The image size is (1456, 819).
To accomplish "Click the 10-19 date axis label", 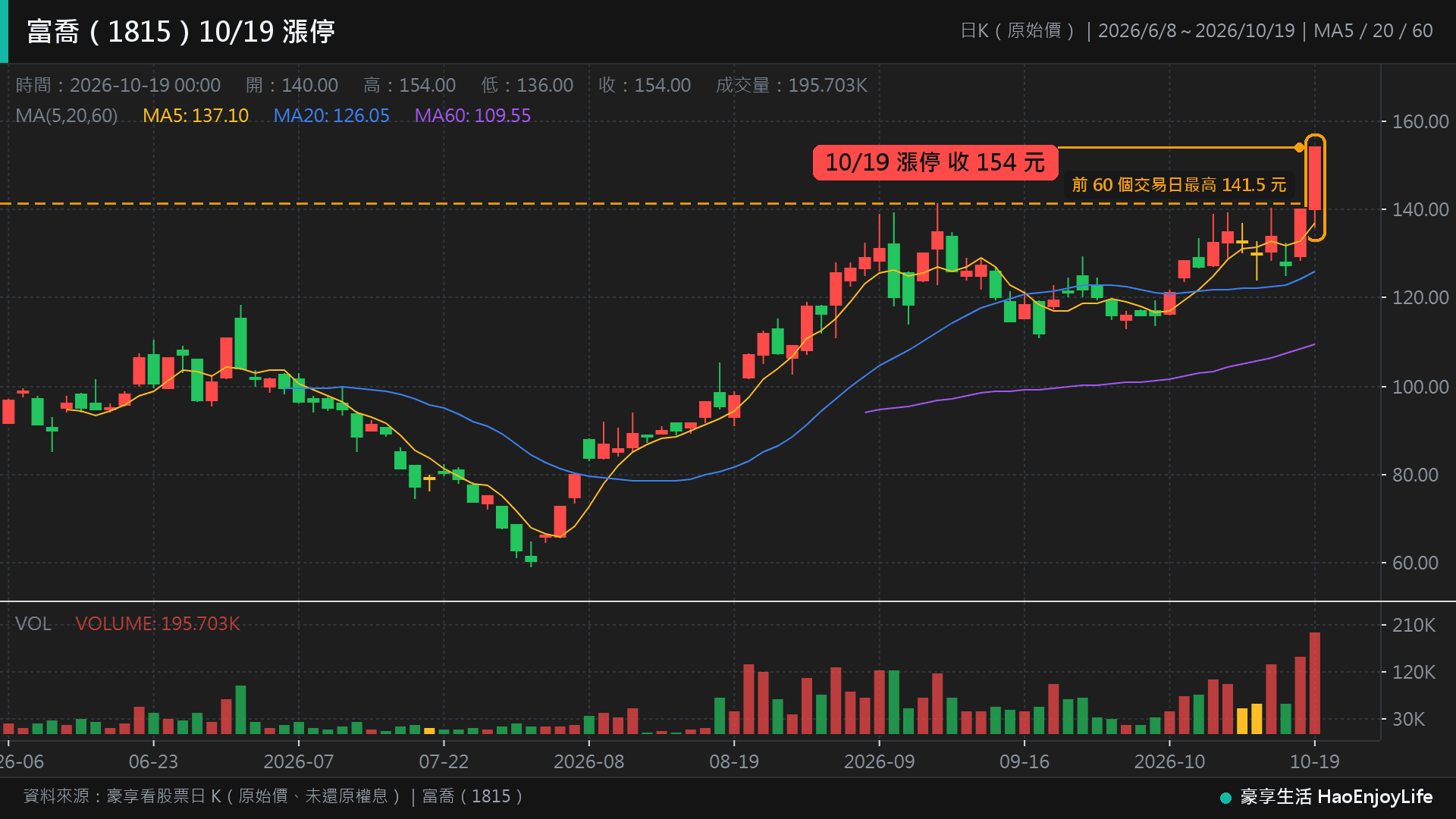I will (x=1315, y=761).
